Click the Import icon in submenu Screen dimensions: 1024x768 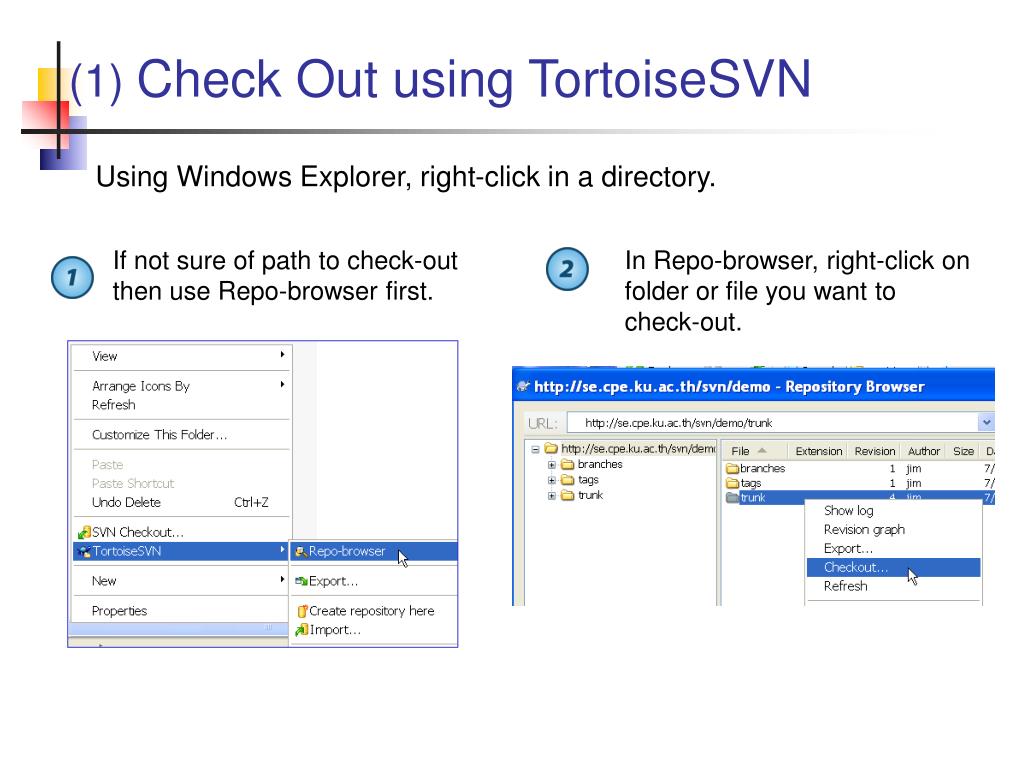[x=302, y=630]
